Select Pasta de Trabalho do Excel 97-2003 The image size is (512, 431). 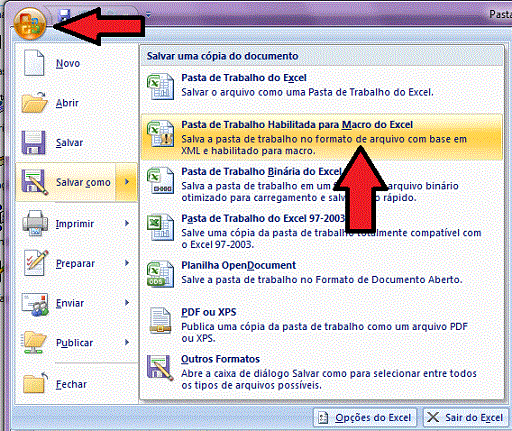(322, 231)
